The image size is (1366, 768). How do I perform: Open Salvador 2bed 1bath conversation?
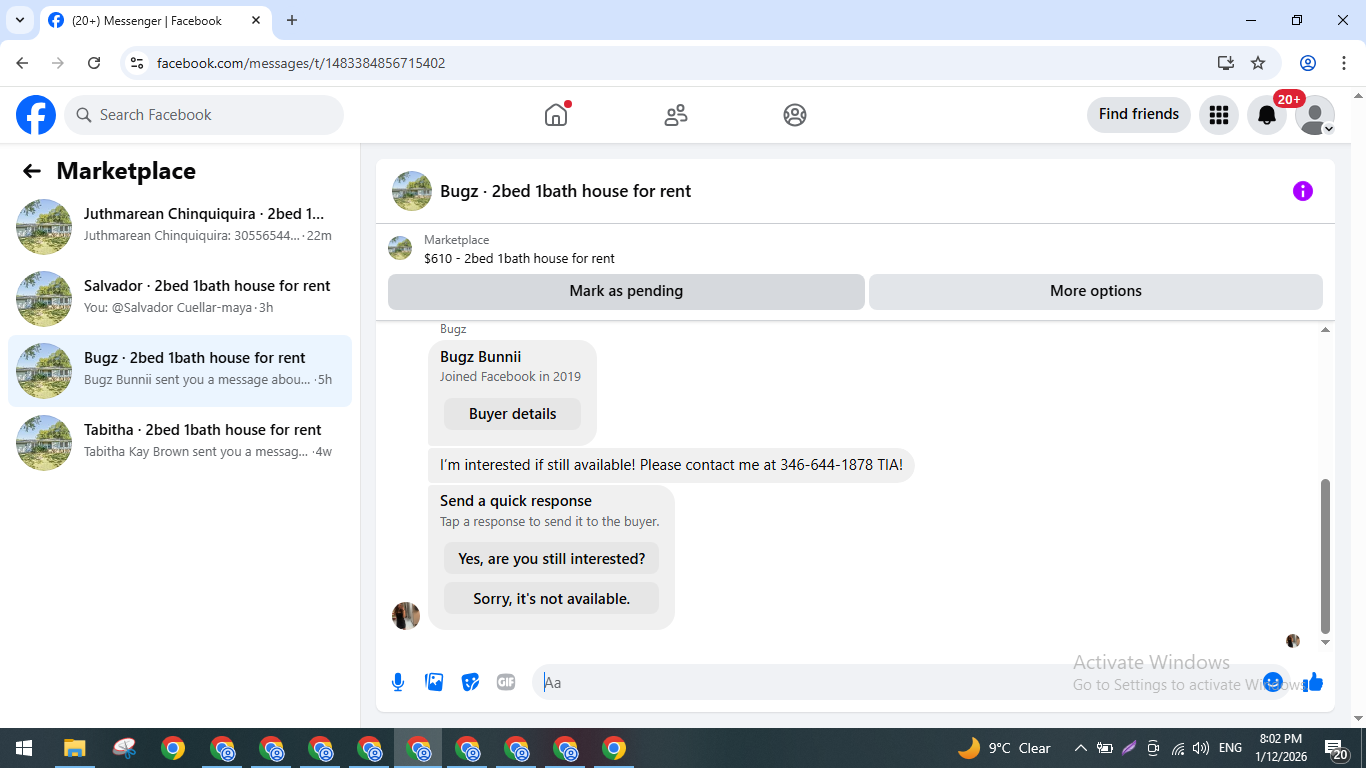pos(180,299)
